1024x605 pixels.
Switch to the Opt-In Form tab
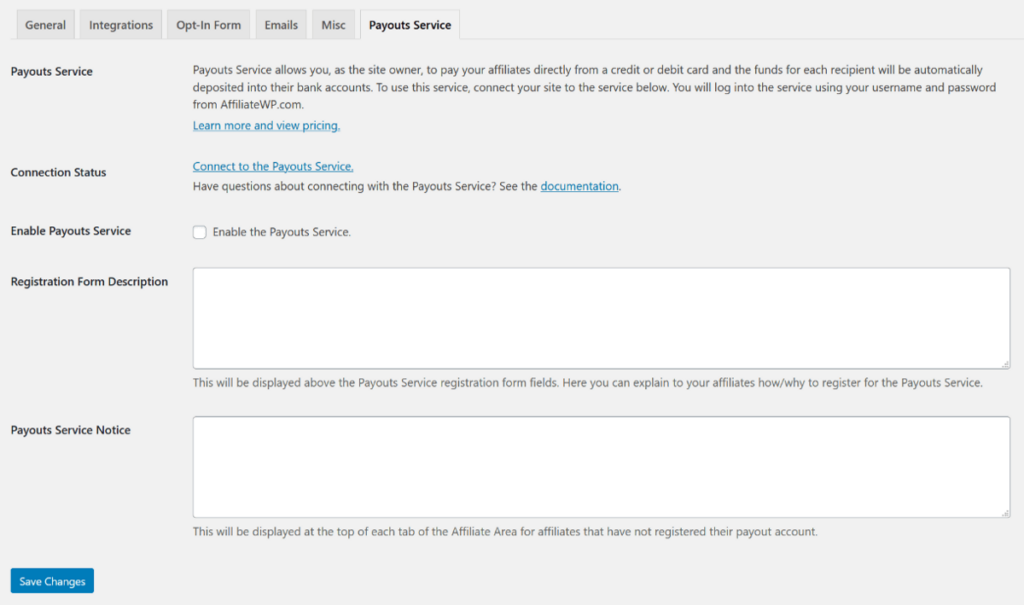[208, 24]
